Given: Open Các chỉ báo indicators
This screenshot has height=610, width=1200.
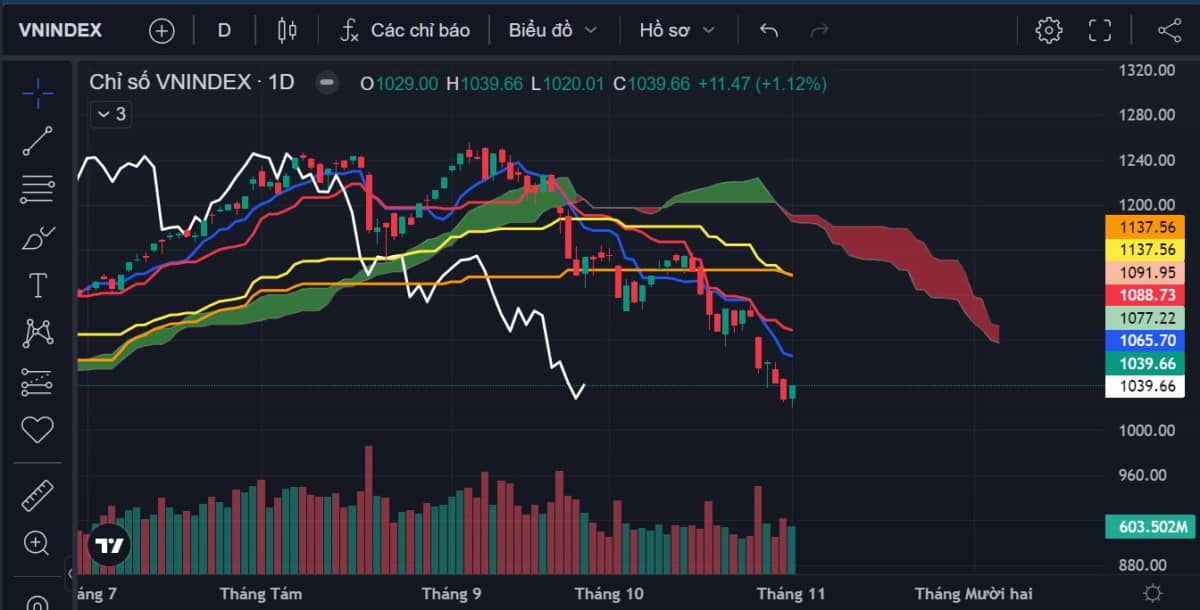Looking at the screenshot, I should [405, 30].
